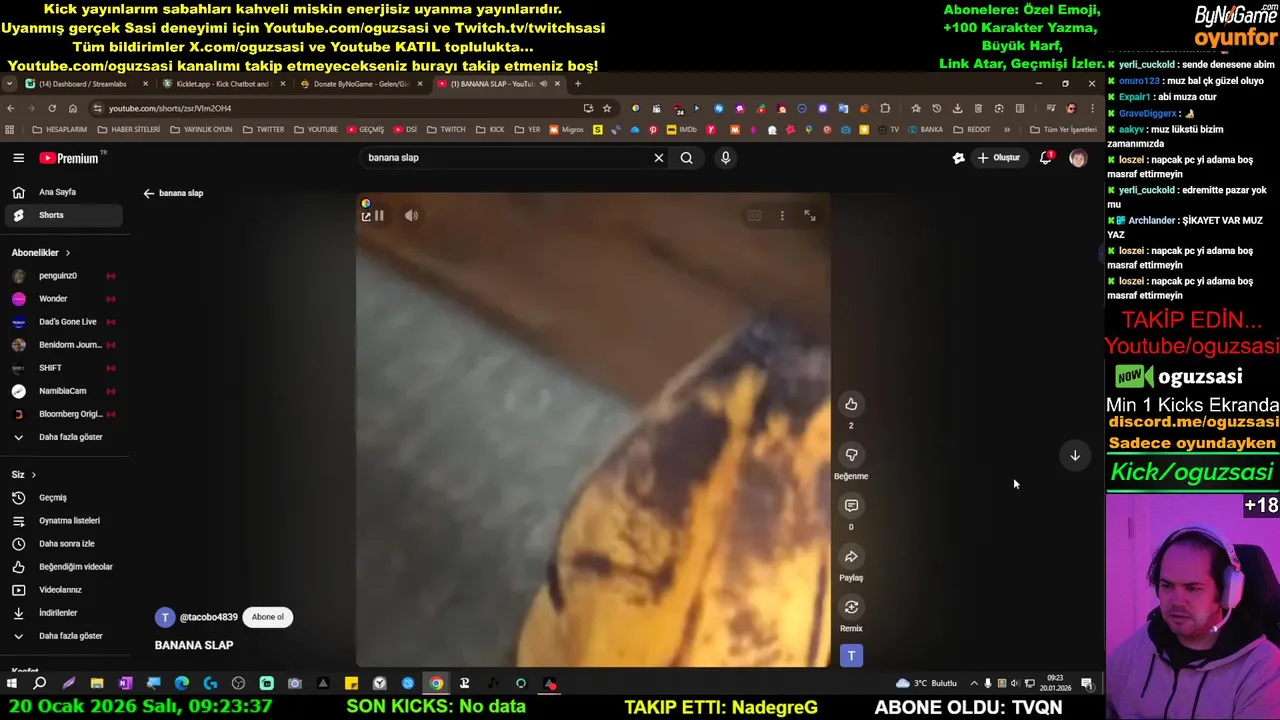
Task: Click the search magnifier button
Action: (687, 158)
